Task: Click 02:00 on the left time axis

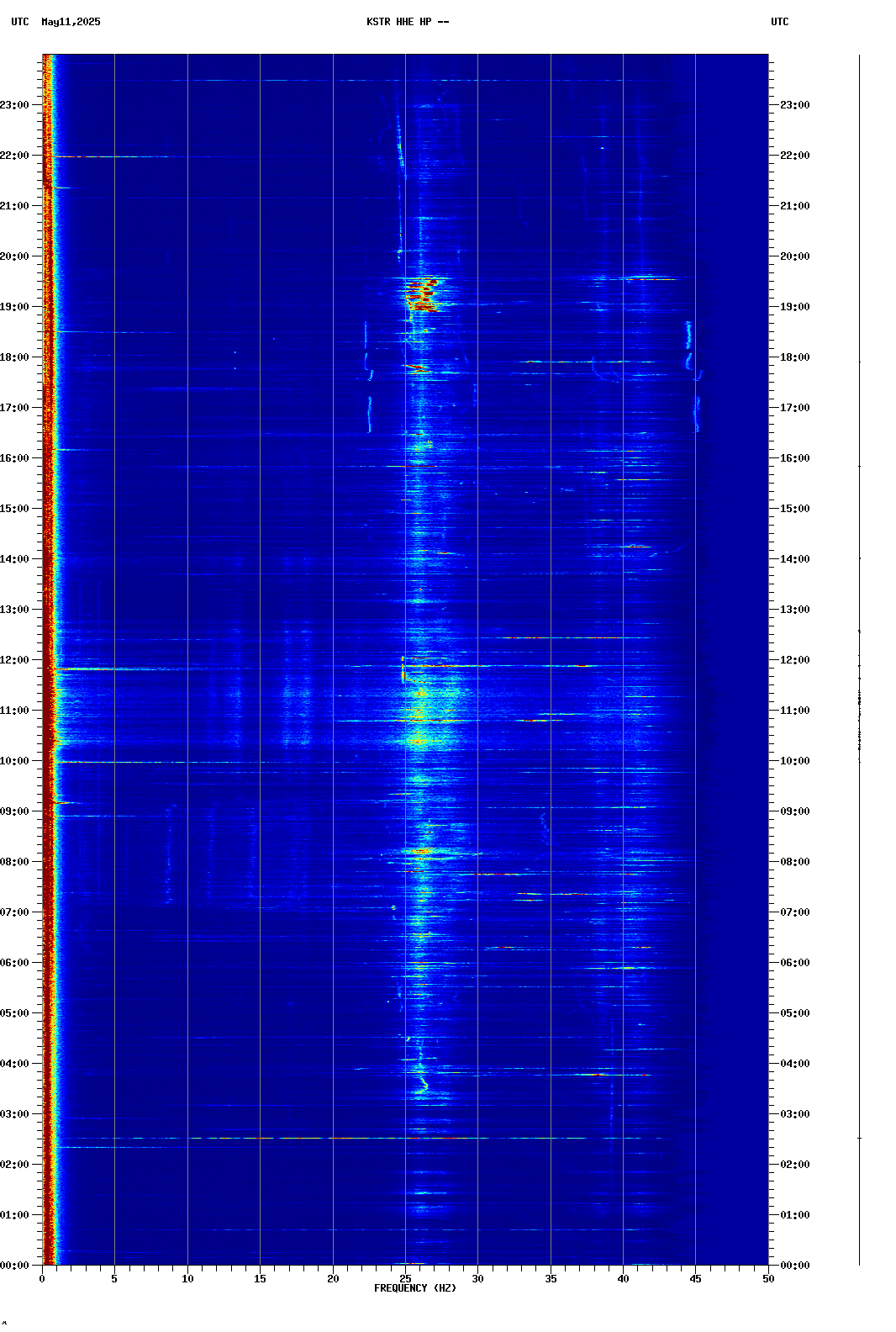Action: (14, 1165)
